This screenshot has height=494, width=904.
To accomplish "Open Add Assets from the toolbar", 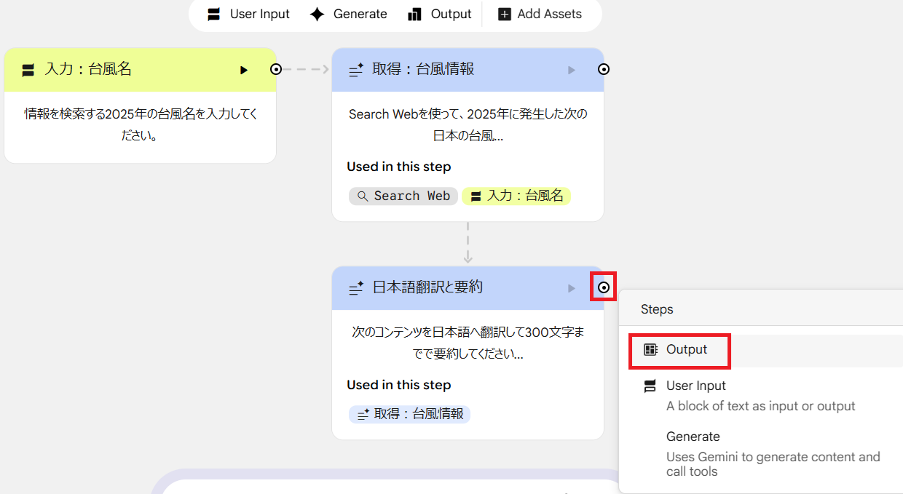I will [x=539, y=14].
